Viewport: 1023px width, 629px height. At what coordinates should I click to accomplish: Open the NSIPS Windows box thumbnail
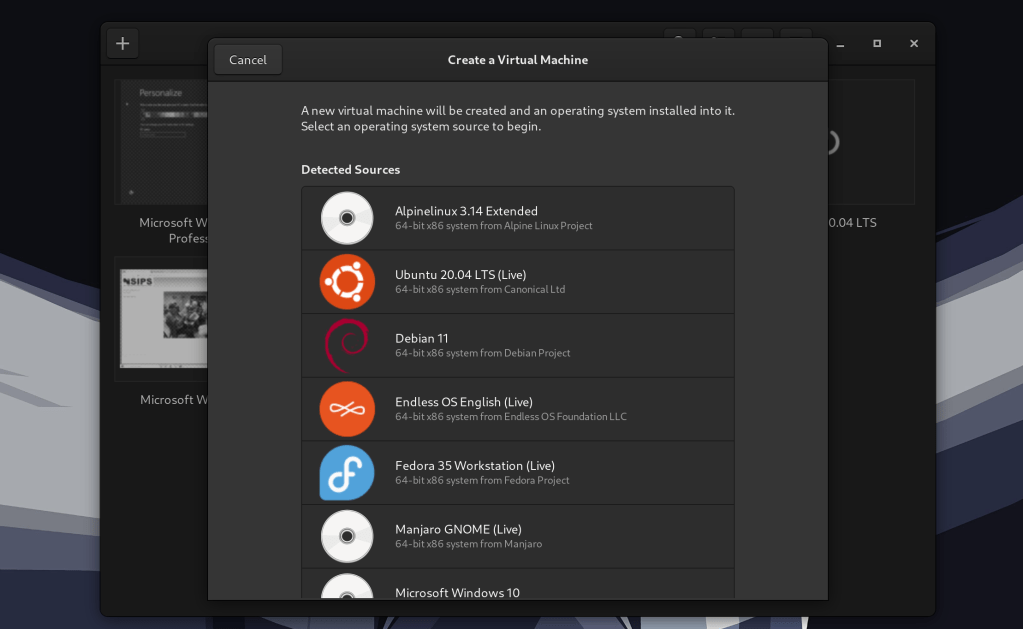(x=162, y=318)
